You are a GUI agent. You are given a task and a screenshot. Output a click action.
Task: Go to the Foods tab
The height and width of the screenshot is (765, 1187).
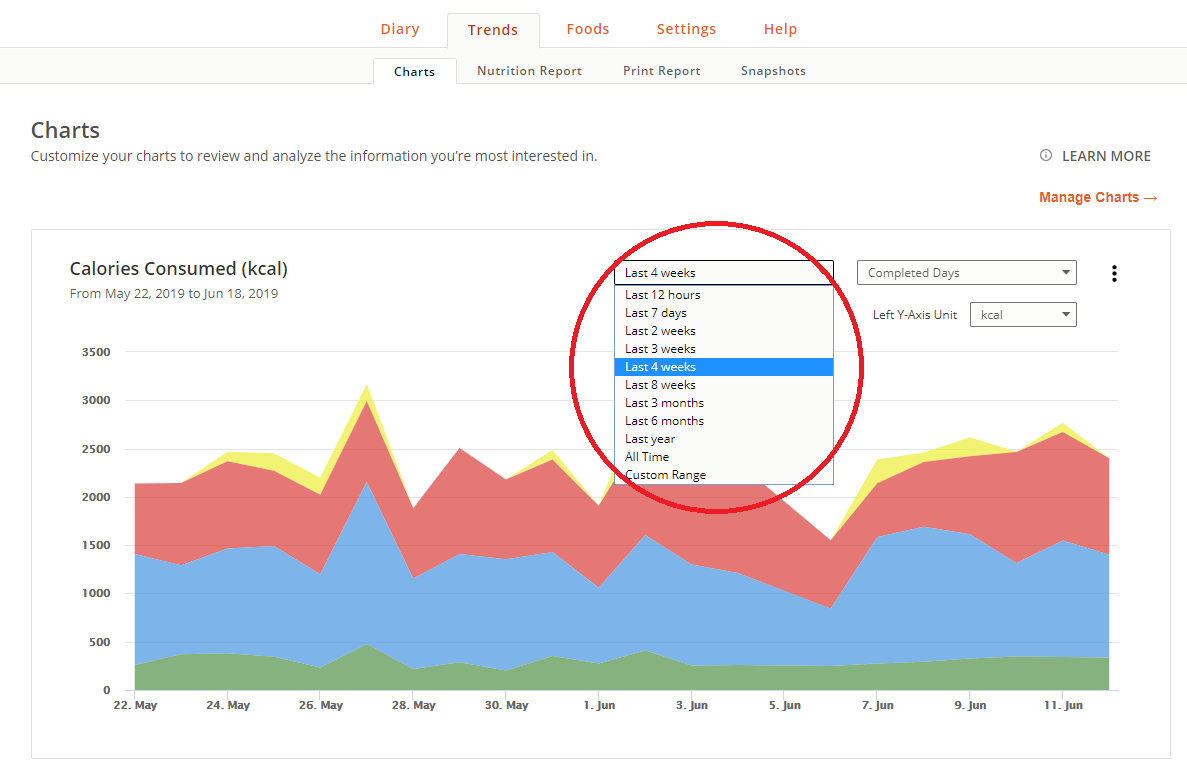(587, 29)
